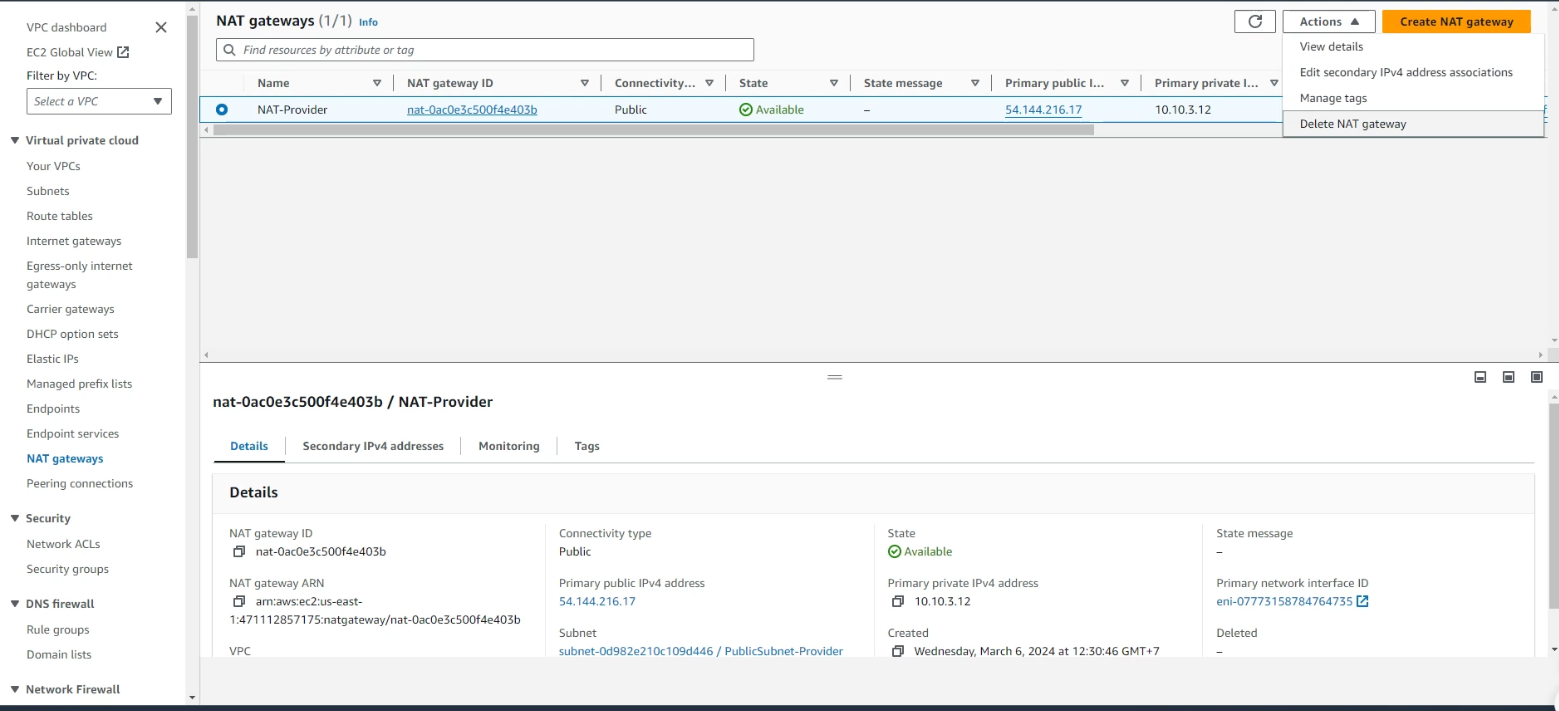Image resolution: width=1559 pixels, height=711 pixels.
Task: Click the Create NAT gateway button
Action: (1455, 22)
